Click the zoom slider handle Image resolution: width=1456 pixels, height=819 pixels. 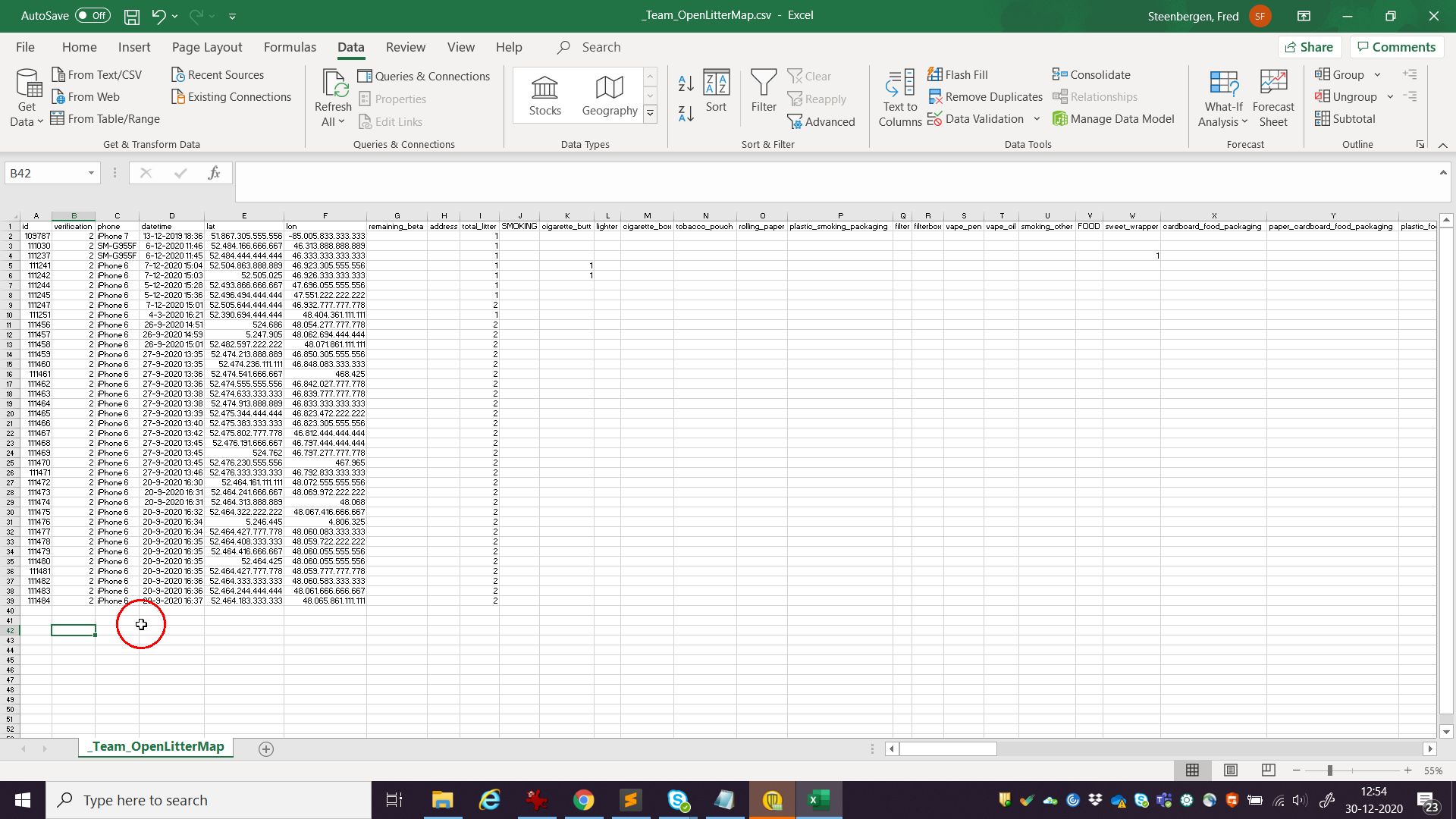pos(1329,770)
